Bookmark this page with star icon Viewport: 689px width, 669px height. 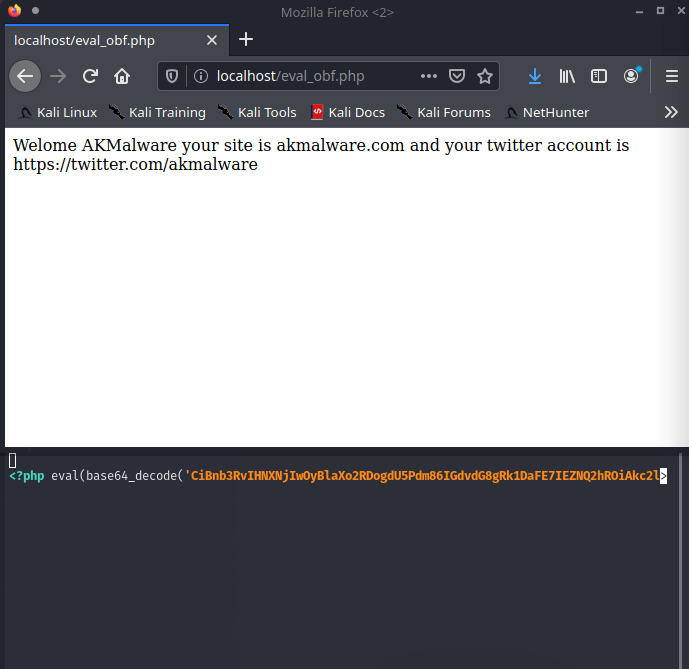click(485, 76)
